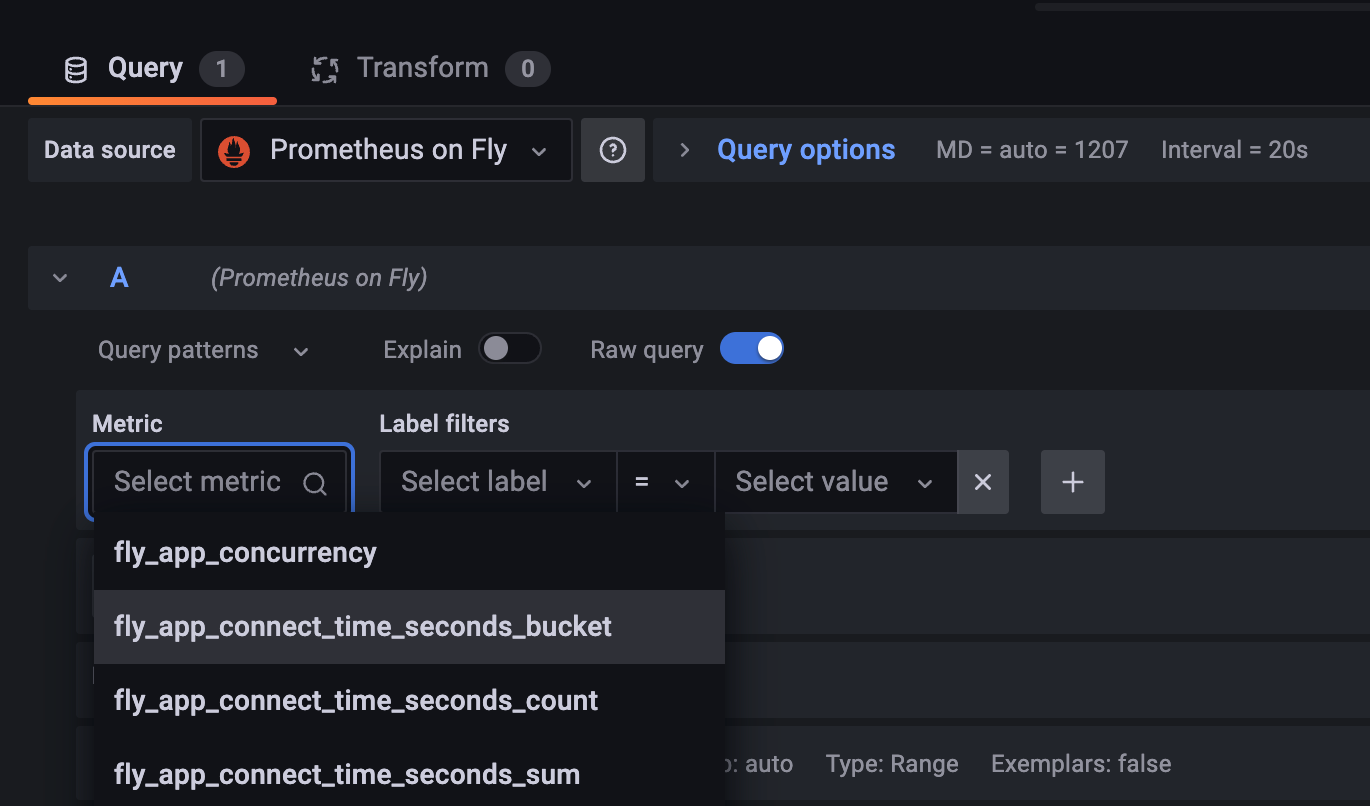Open the Query tab
This screenshot has width=1370, height=806.
click(x=153, y=69)
